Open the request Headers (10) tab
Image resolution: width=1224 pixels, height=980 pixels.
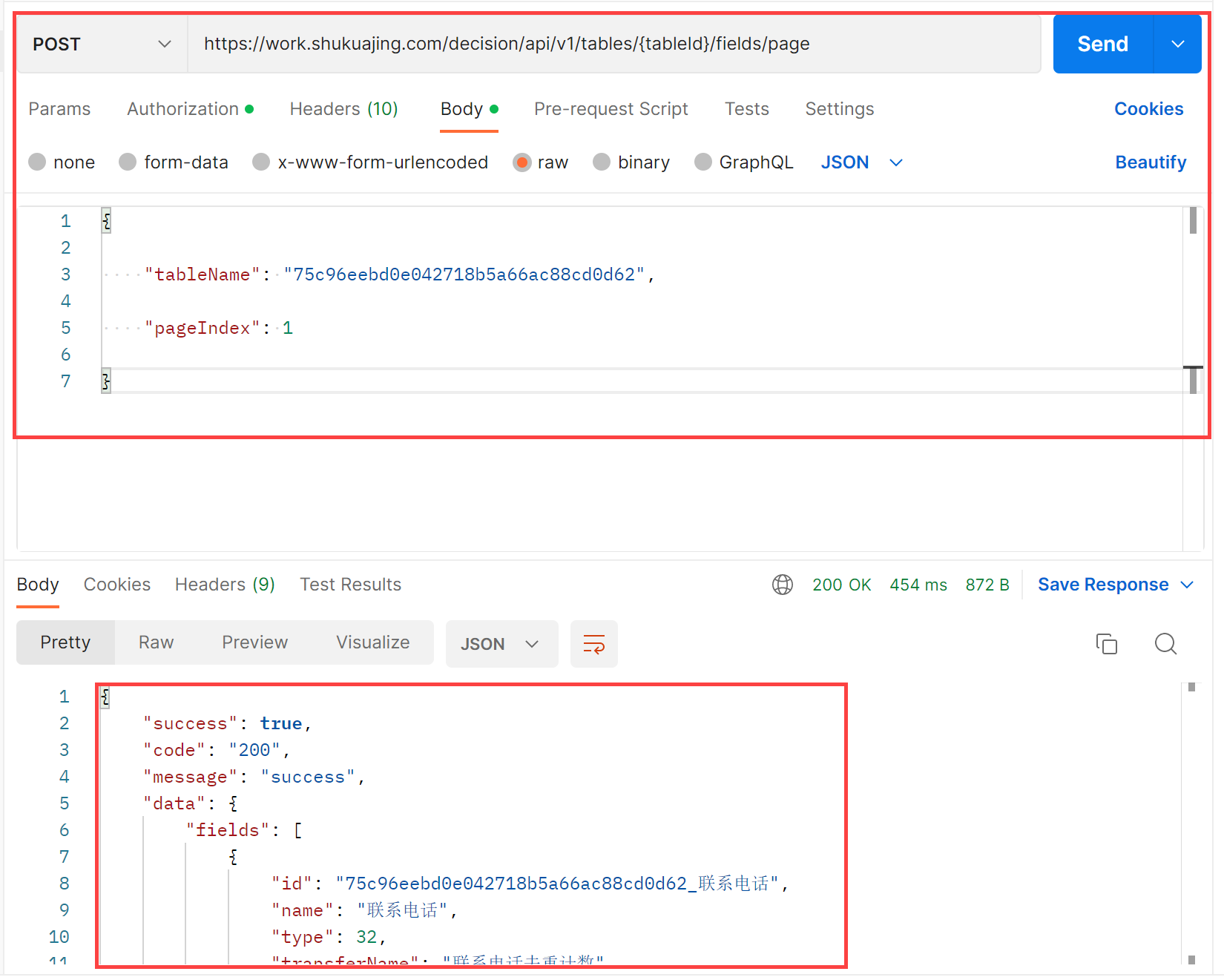pyautogui.click(x=343, y=109)
